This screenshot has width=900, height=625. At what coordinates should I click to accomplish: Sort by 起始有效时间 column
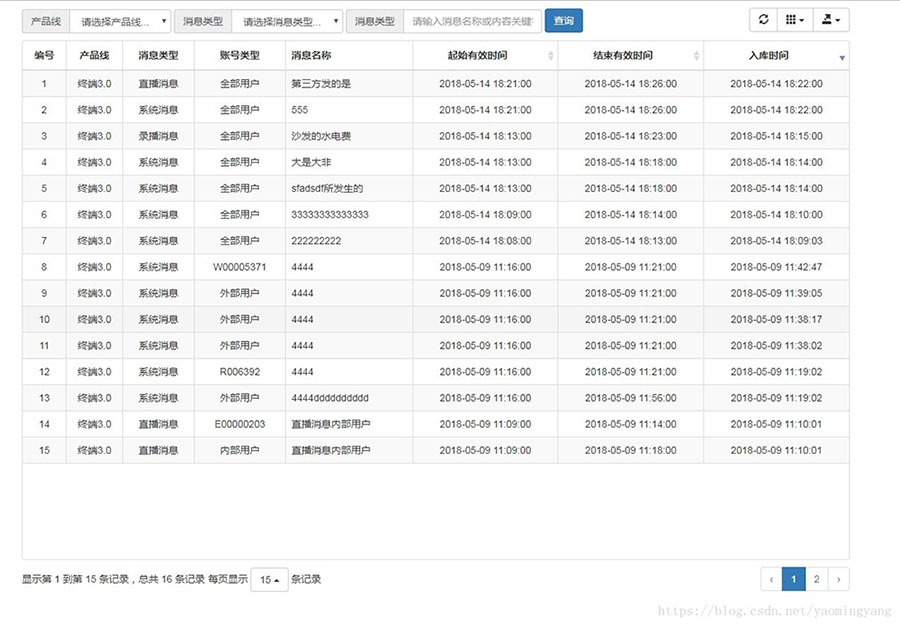click(x=484, y=56)
